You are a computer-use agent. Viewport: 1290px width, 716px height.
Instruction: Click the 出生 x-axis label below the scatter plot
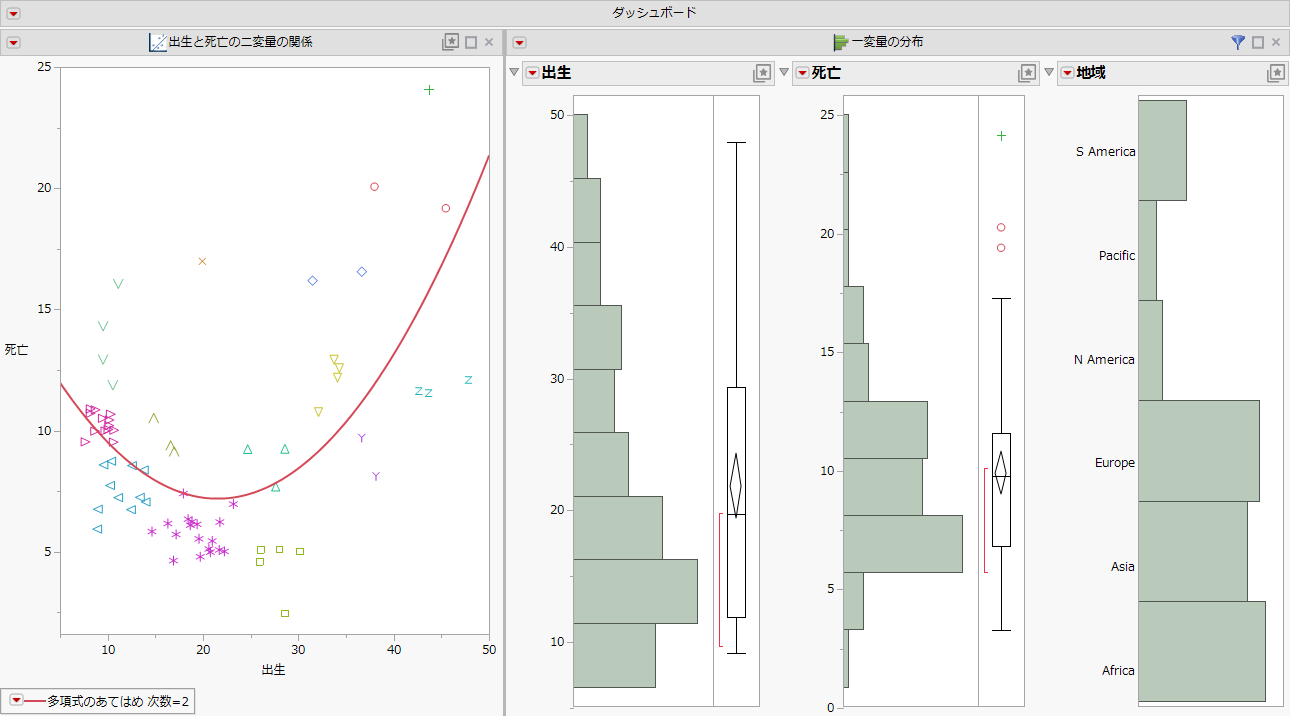(274, 669)
